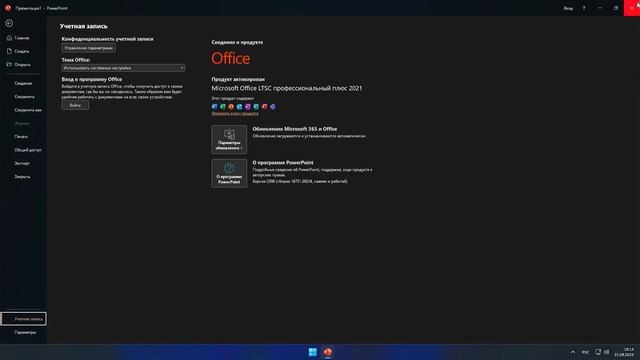The width and height of the screenshot is (640, 360).
Task: Expand the Параметры обновления update options
Action: (229, 140)
